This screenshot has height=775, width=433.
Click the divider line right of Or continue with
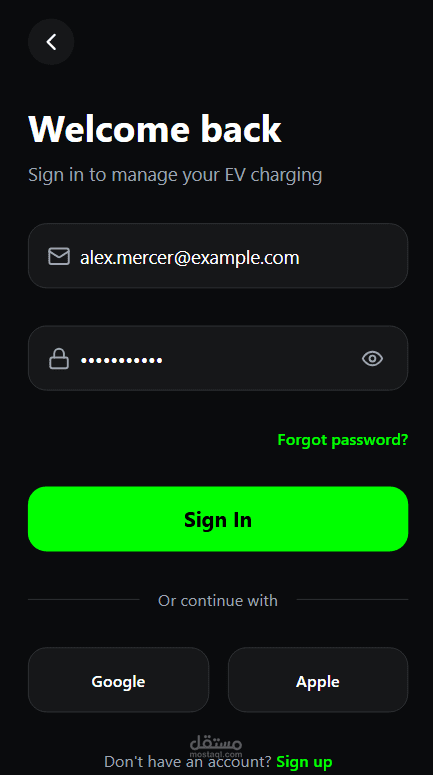click(x=352, y=600)
